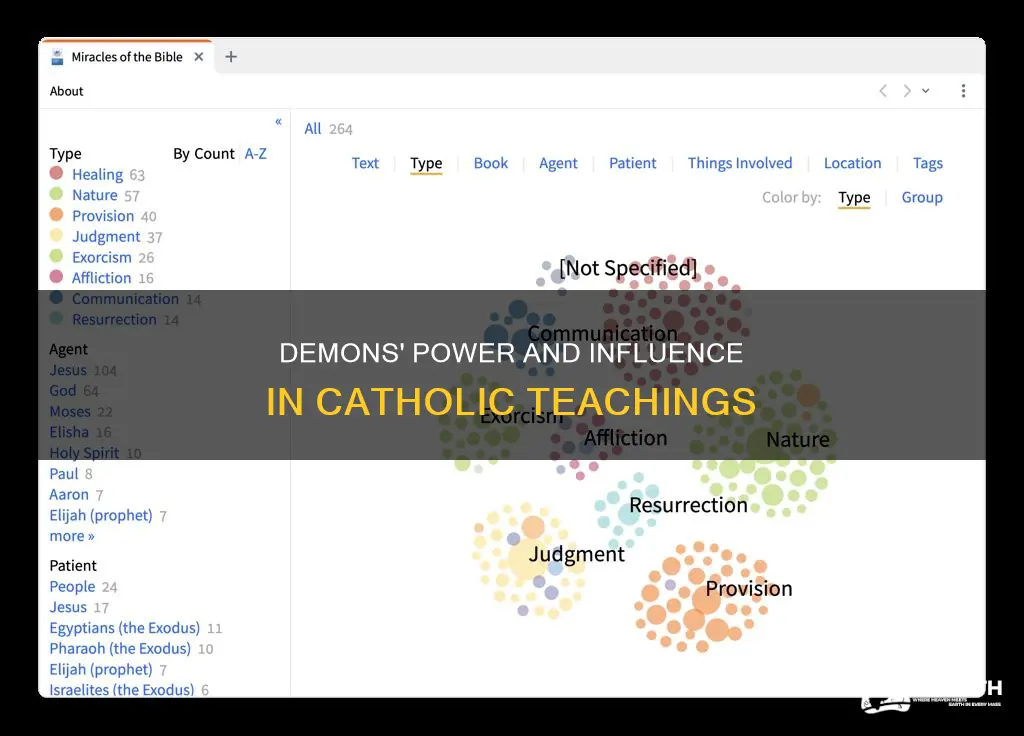Close the Miracles of the Bible tab
Screen dimensions: 1024x736
click(x=199, y=57)
